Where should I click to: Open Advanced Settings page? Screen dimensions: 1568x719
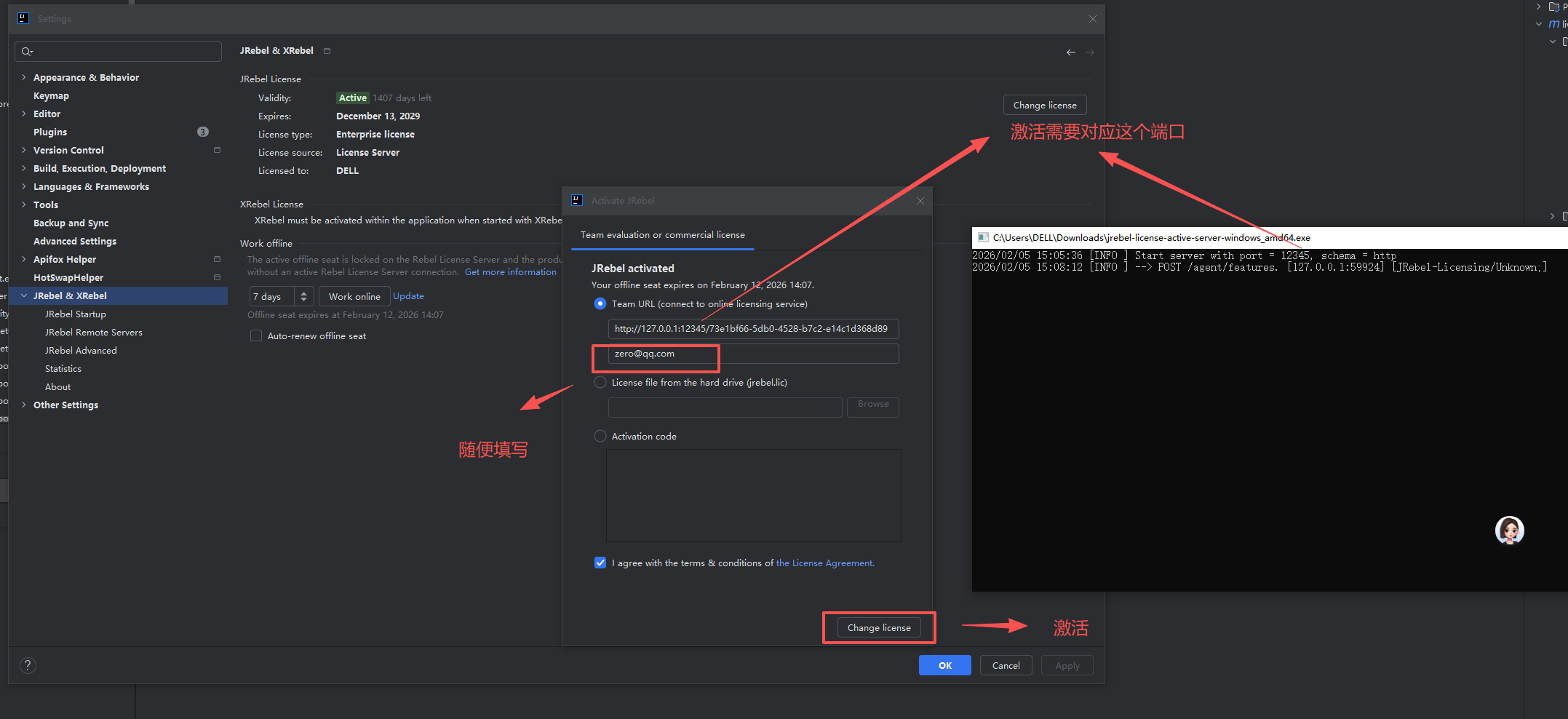pos(75,241)
